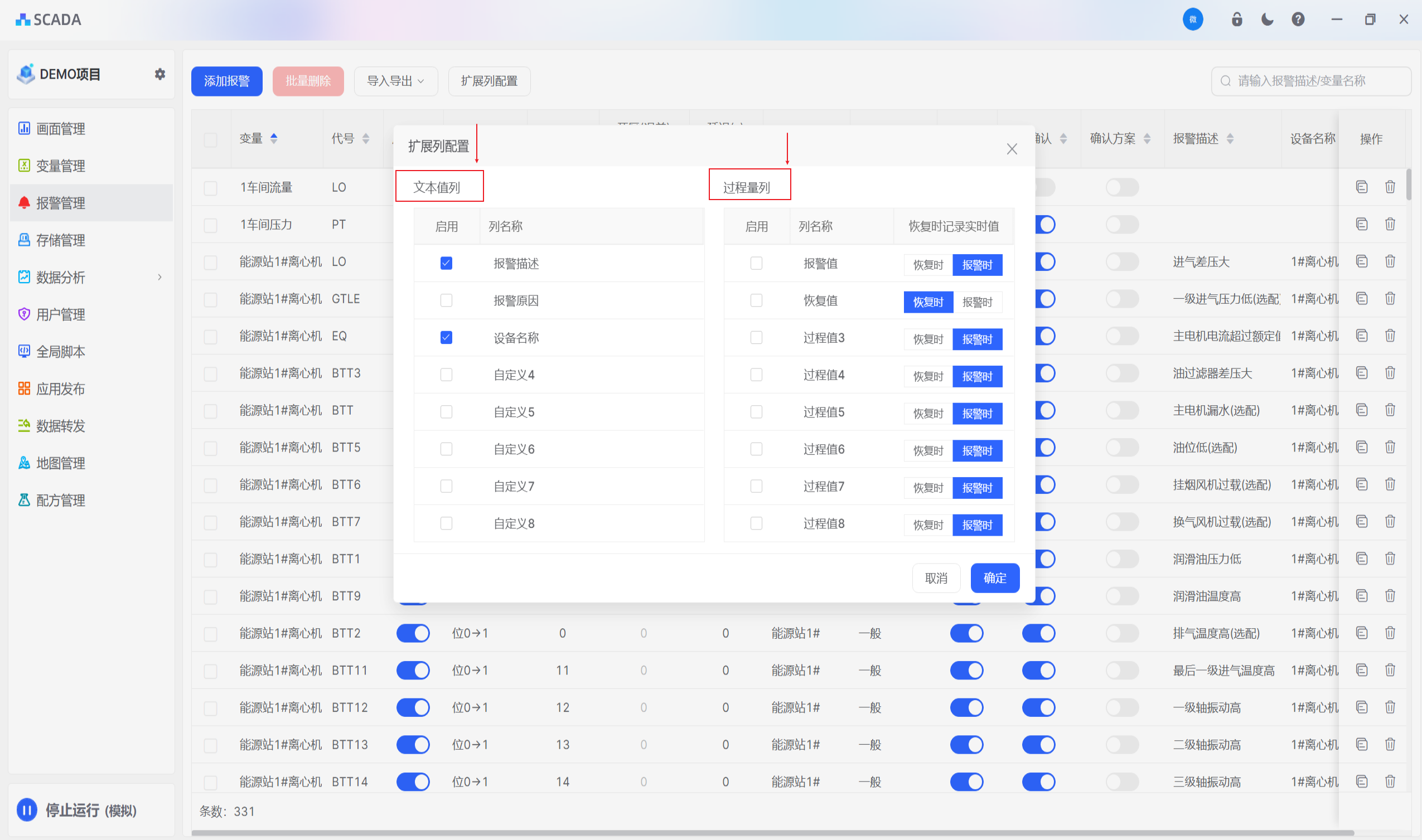
Task: Click delete trash icon for BTT14 row
Action: pyautogui.click(x=1390, y=781)
